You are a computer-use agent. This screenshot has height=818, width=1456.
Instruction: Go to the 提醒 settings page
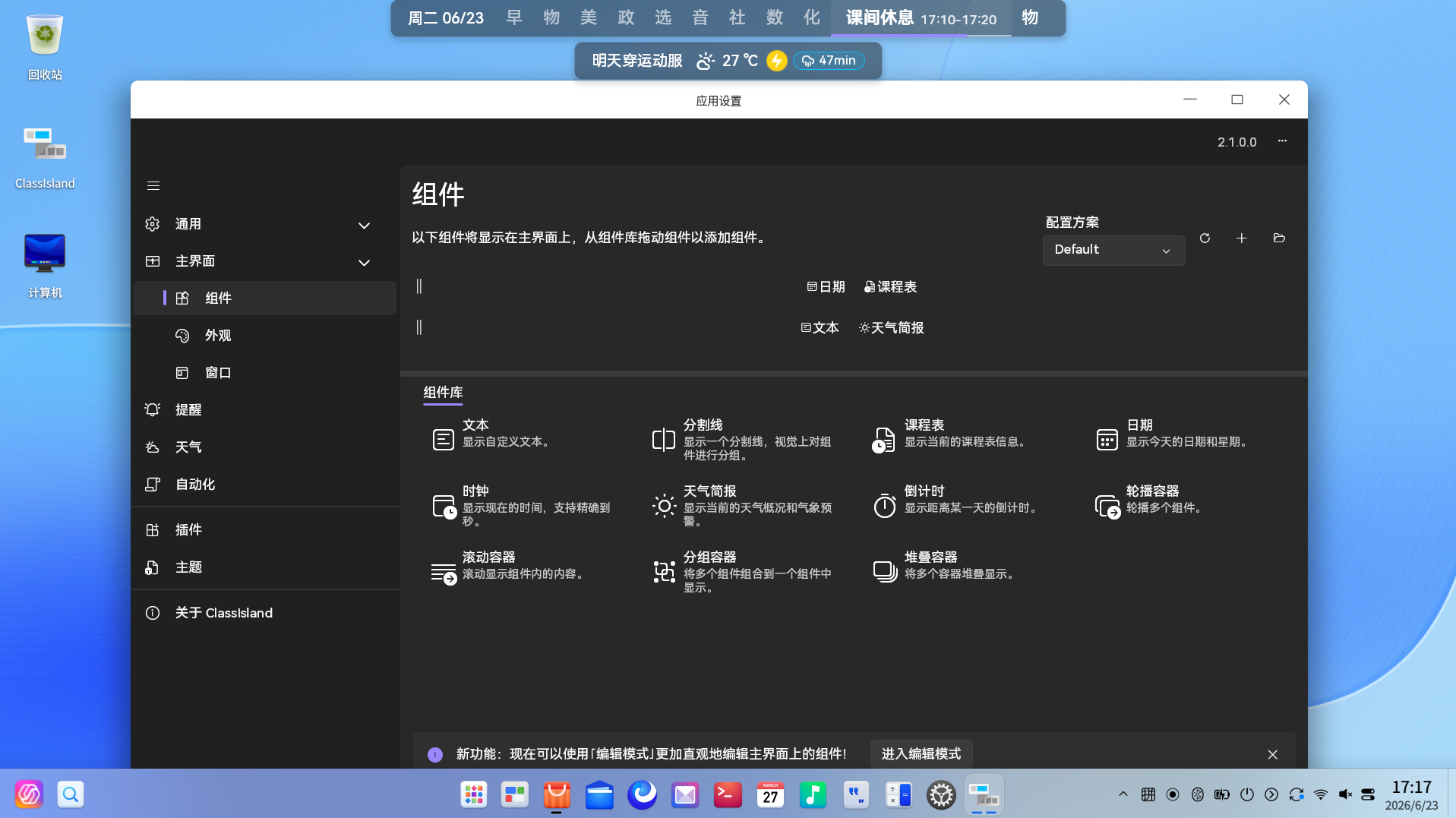[265, 410]
